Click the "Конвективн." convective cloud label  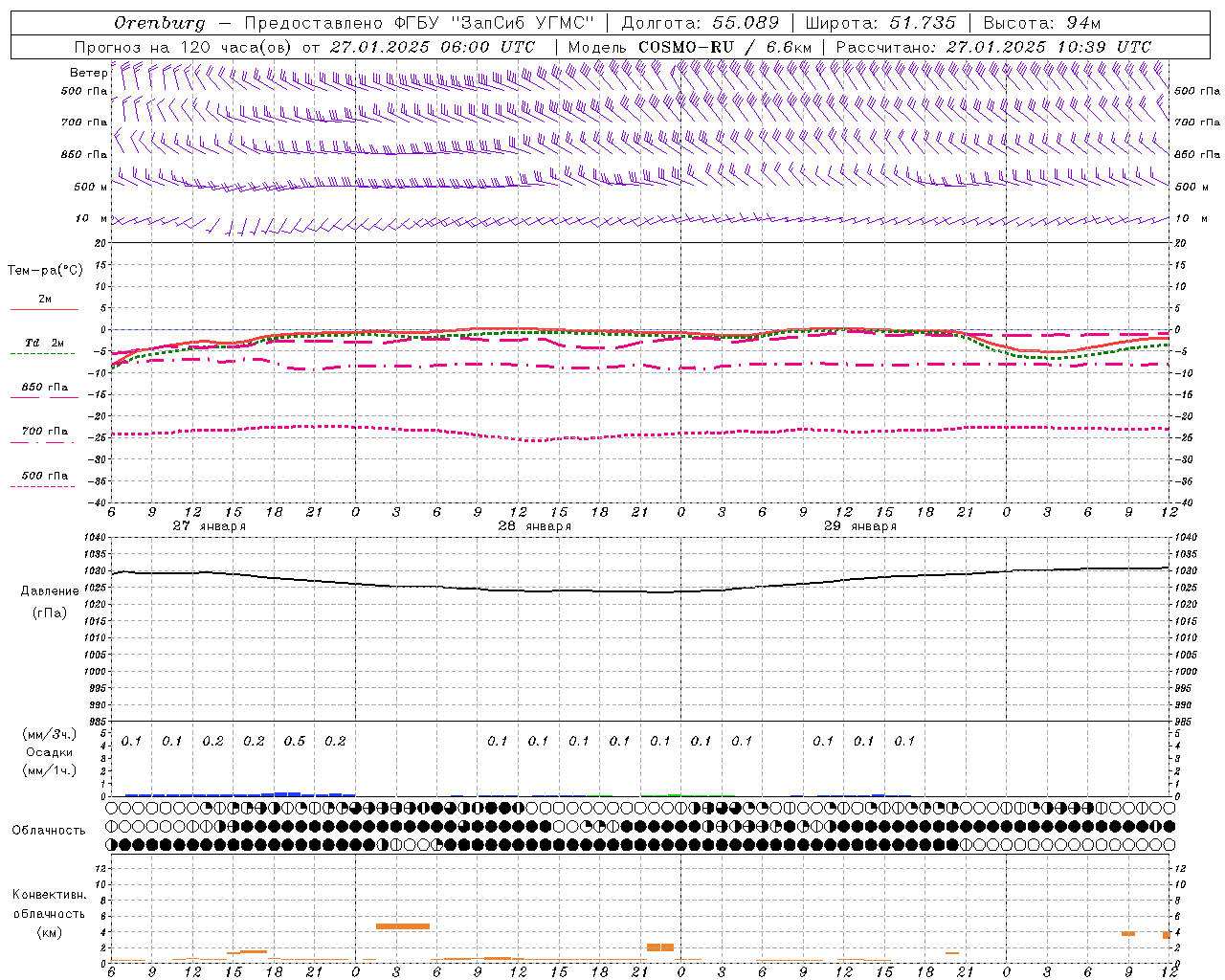coord(50,895)
